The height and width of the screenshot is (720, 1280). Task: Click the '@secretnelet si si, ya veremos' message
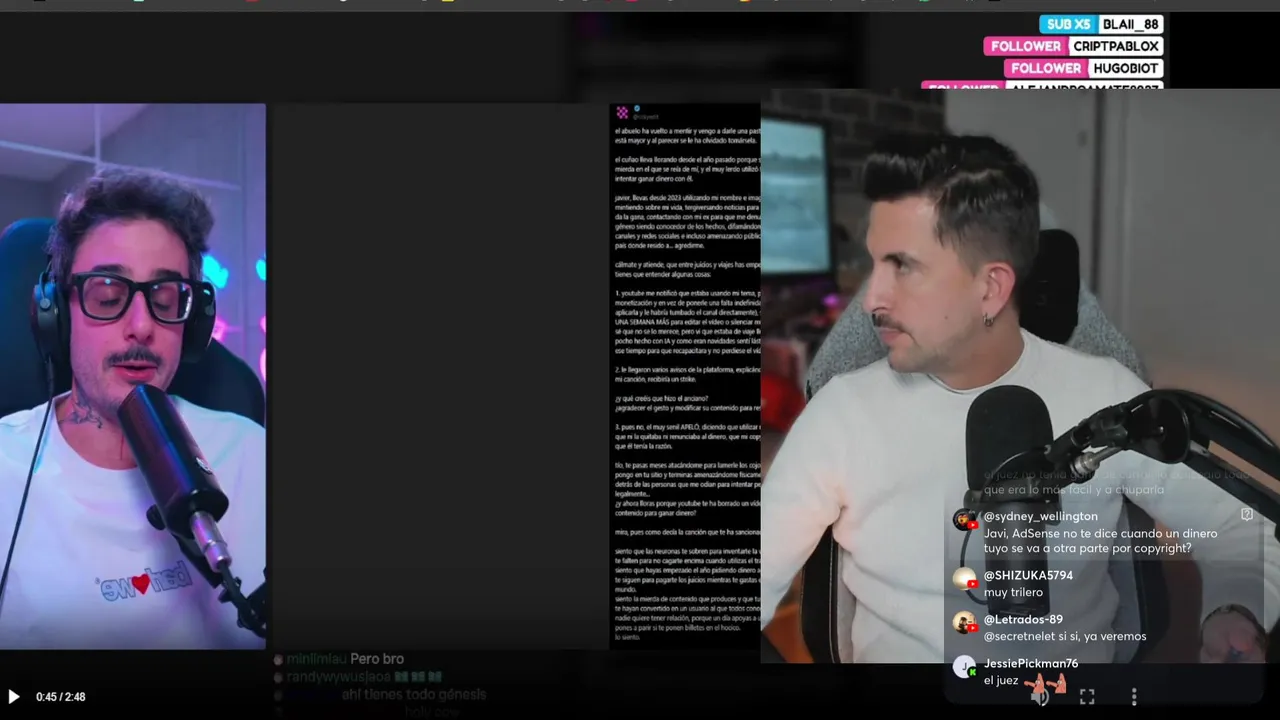1065,636
